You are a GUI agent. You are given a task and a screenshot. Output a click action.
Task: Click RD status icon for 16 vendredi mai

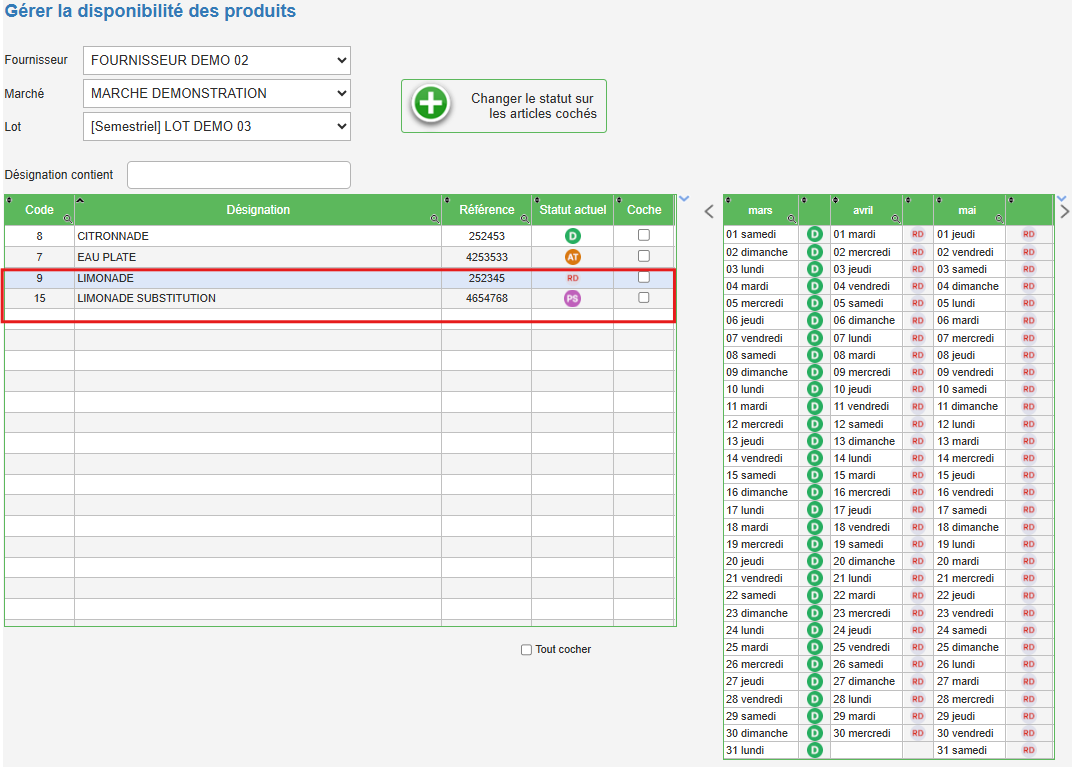[1028, 492]
